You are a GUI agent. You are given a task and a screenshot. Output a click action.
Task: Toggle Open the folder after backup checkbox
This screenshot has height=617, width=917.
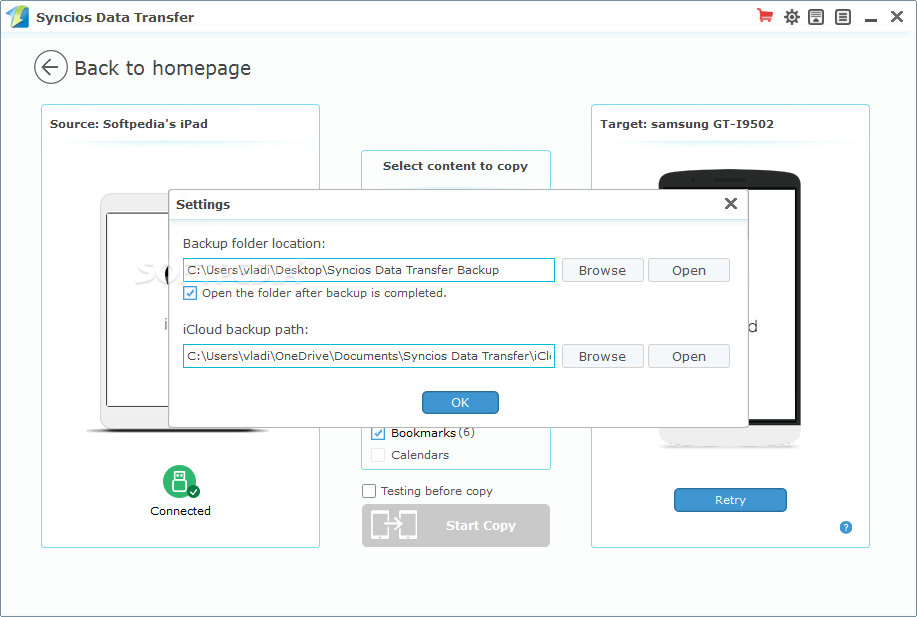pyautogui.click(x=190, y=293)
